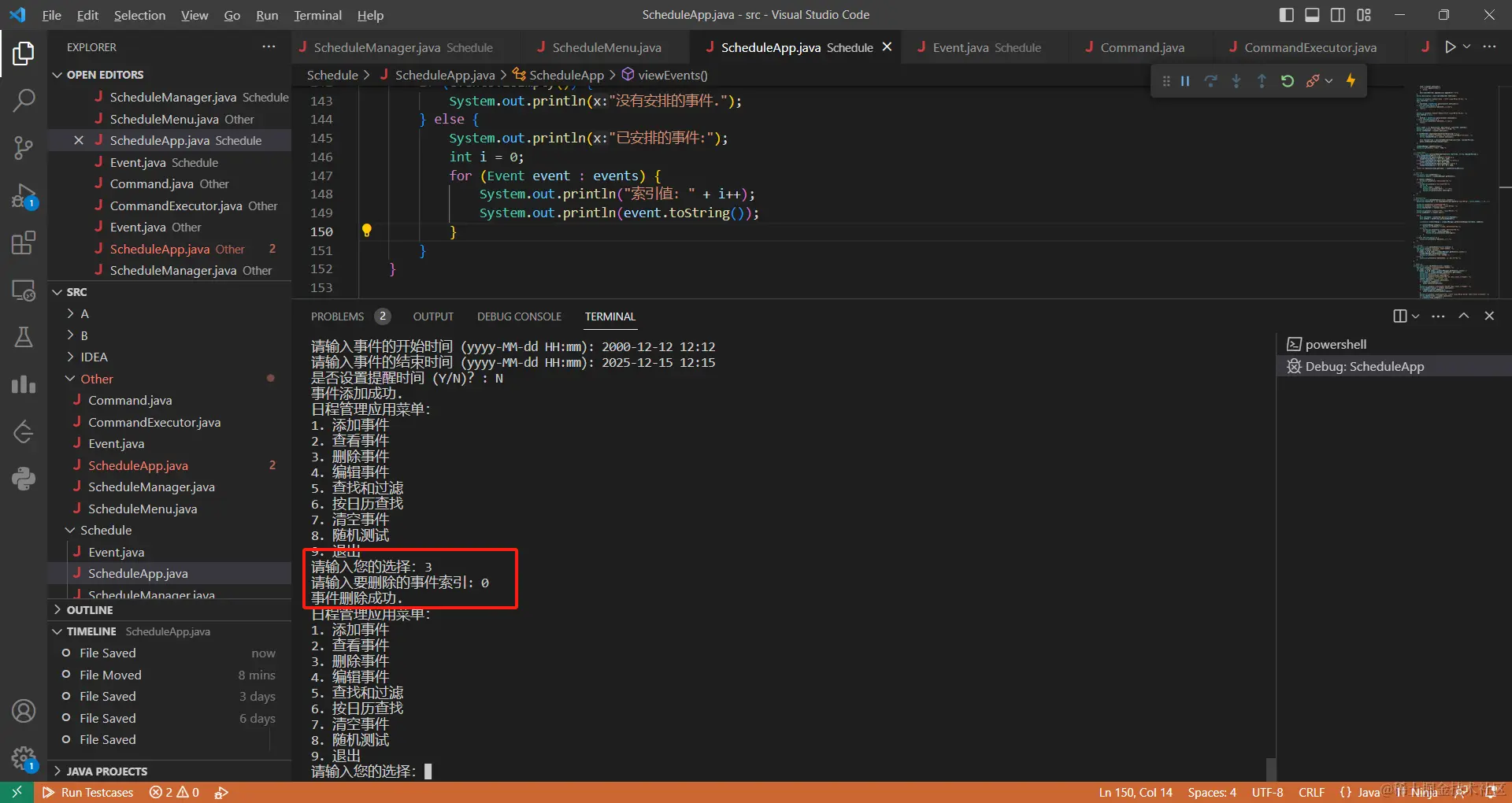1512x803 pixels.
Task: Pause the debug session
Action: tap(1185, 81)
